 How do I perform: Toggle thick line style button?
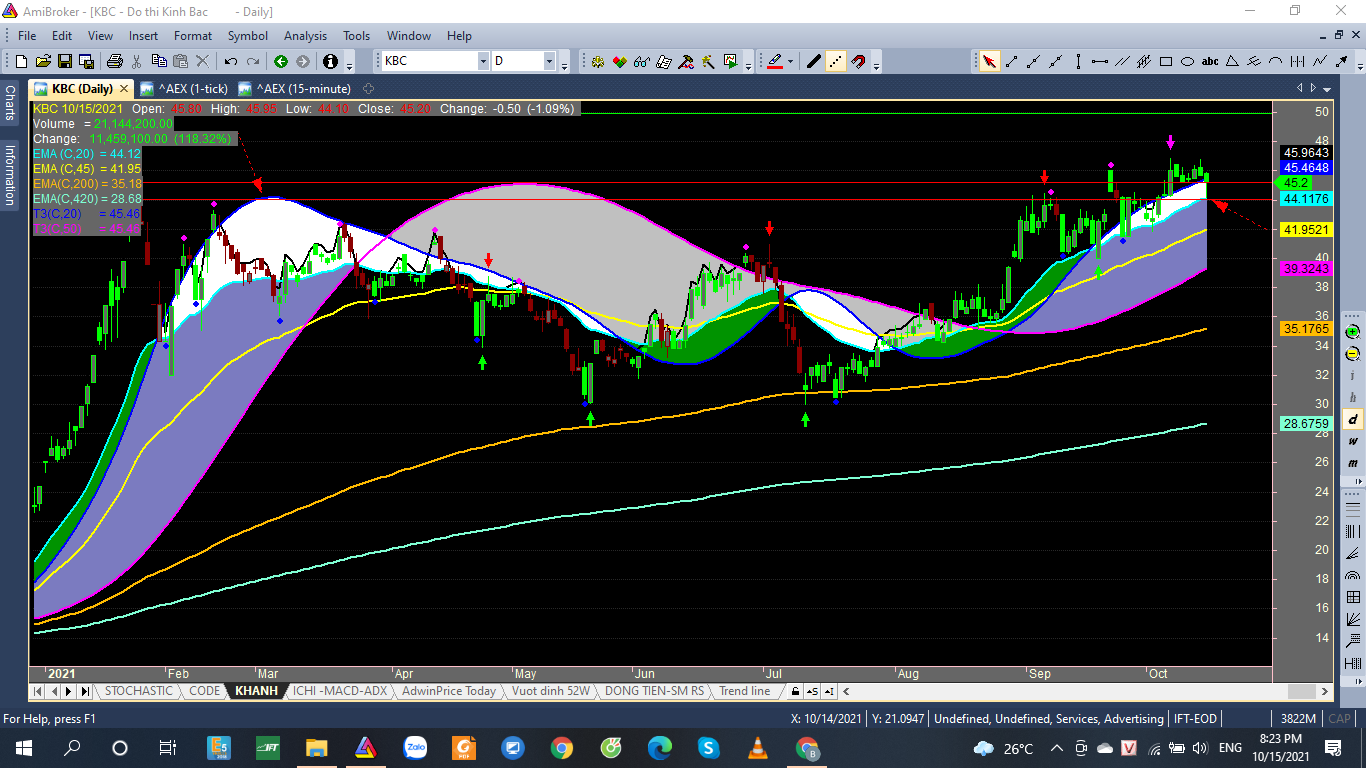pyautogui.click(x=814, y=61)
